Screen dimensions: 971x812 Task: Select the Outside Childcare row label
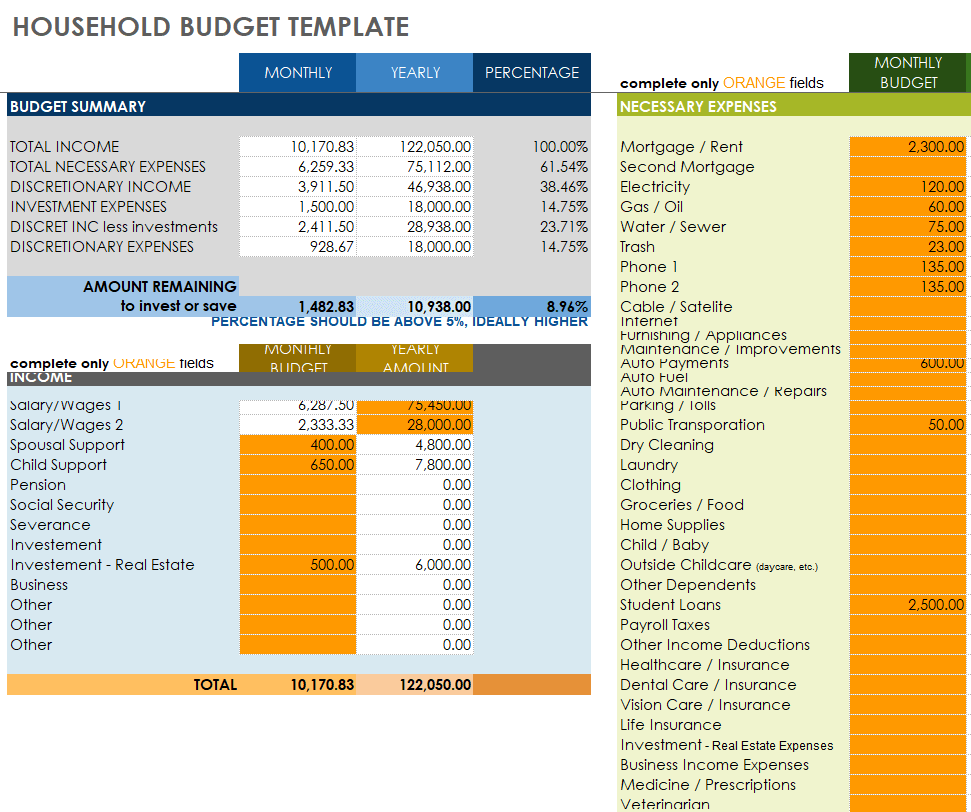pyautogui.click(x=719, y=565)
